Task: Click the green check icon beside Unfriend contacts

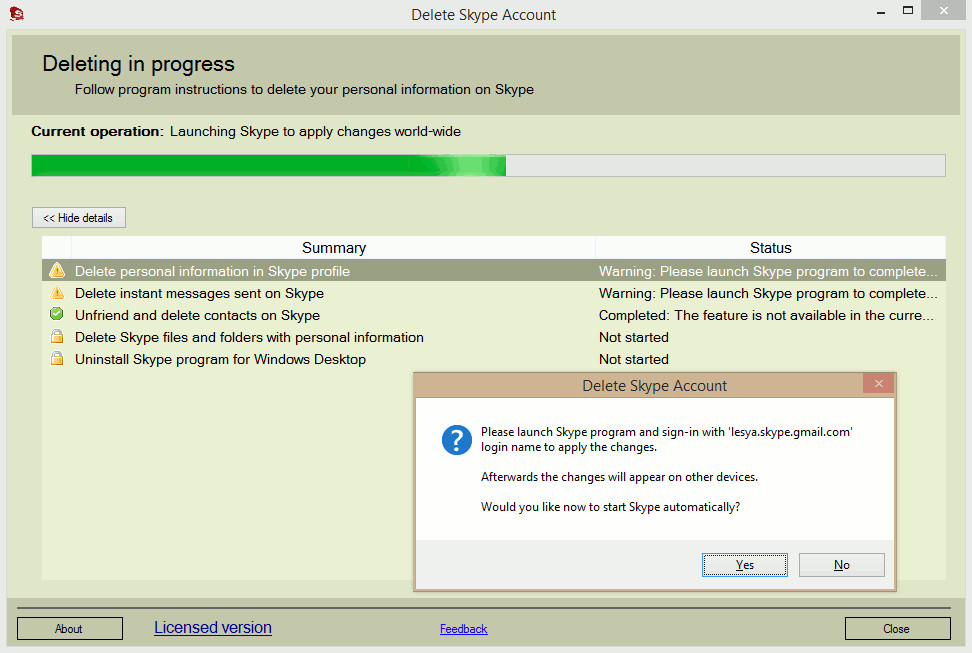Action: 57,314
